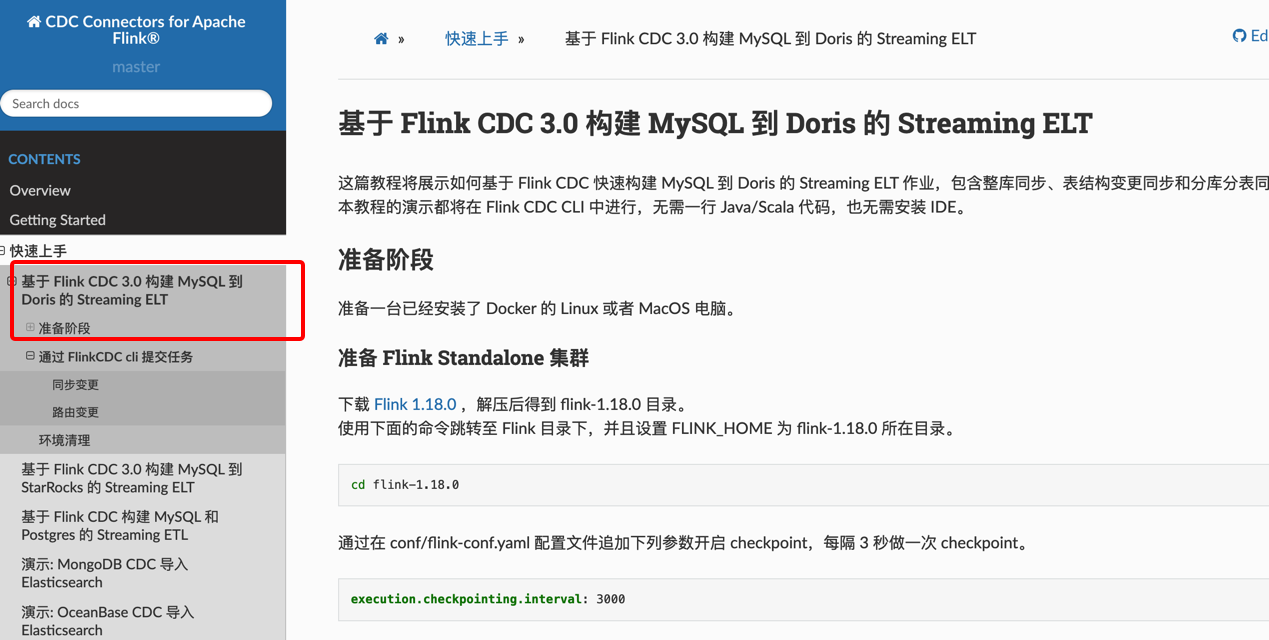Collapse the Flink CDC 3.0 MySQL 到 Doris entry
The image size is (1269, 640).
[x=12, y=281]
